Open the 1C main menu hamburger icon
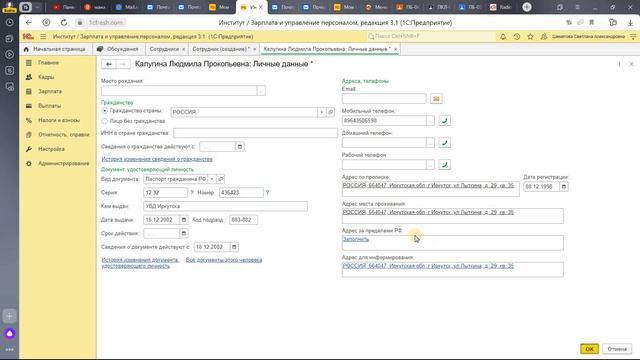This screenshot has width=640, height=360. 43,36
